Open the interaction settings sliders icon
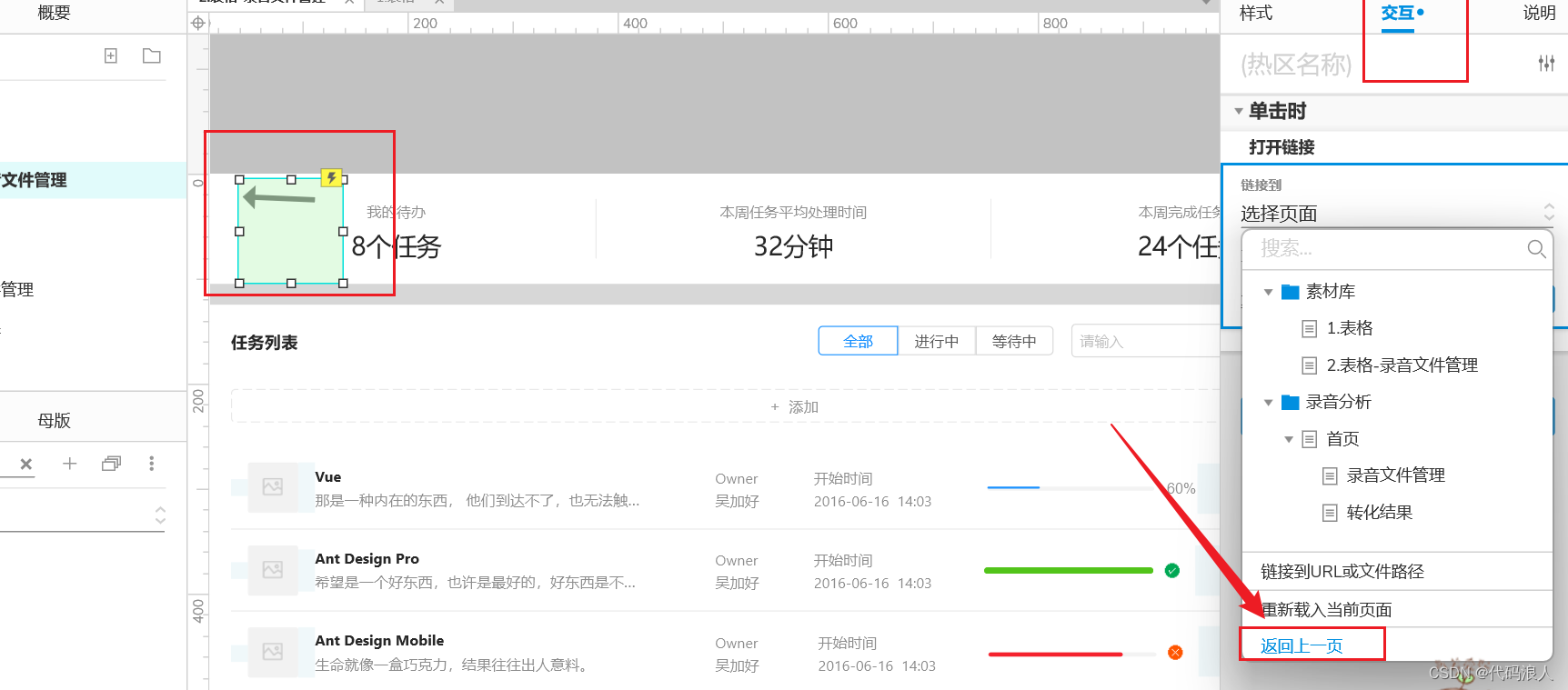 [1546, 63]
